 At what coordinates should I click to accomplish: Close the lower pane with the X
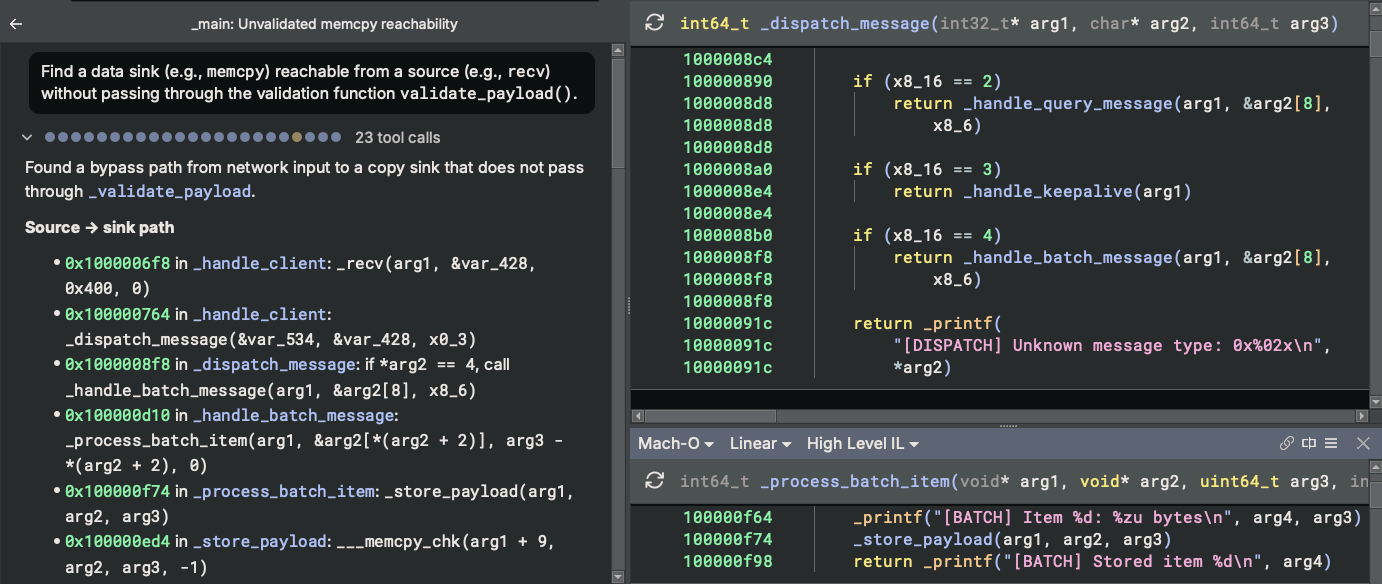[x=1363, y=443]
